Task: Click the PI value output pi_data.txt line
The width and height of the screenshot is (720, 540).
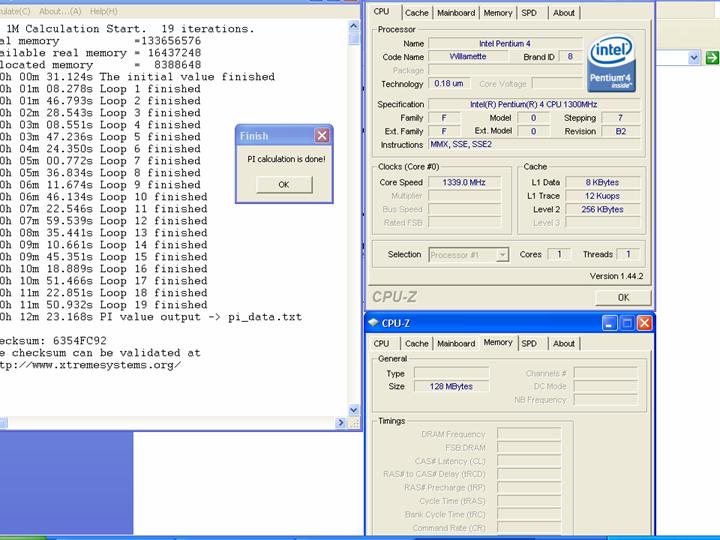Action: pyautogui.click(x=151, y=317)
